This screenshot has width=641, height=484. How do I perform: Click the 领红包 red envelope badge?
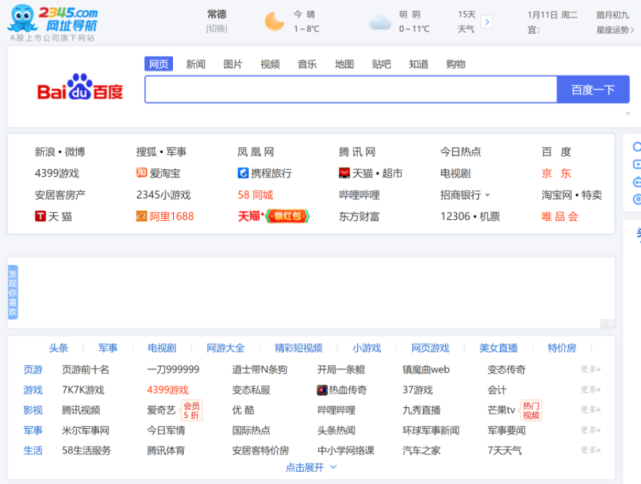(287, 216)
